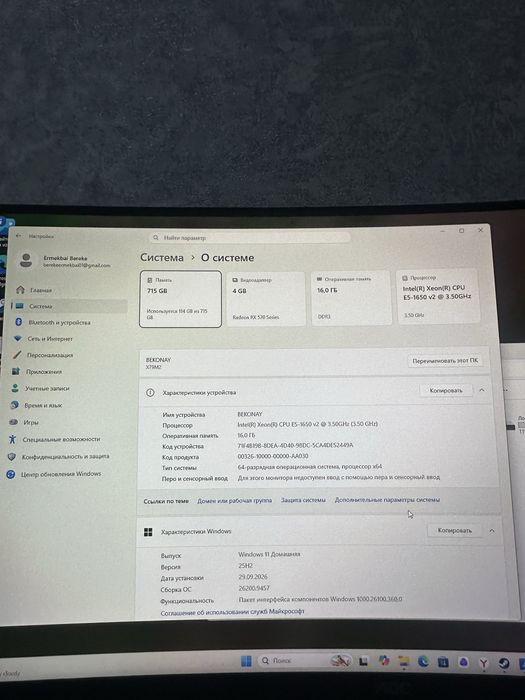
Task: Open Дополнительные параметры системы link
Action: (x=387, y=500)
